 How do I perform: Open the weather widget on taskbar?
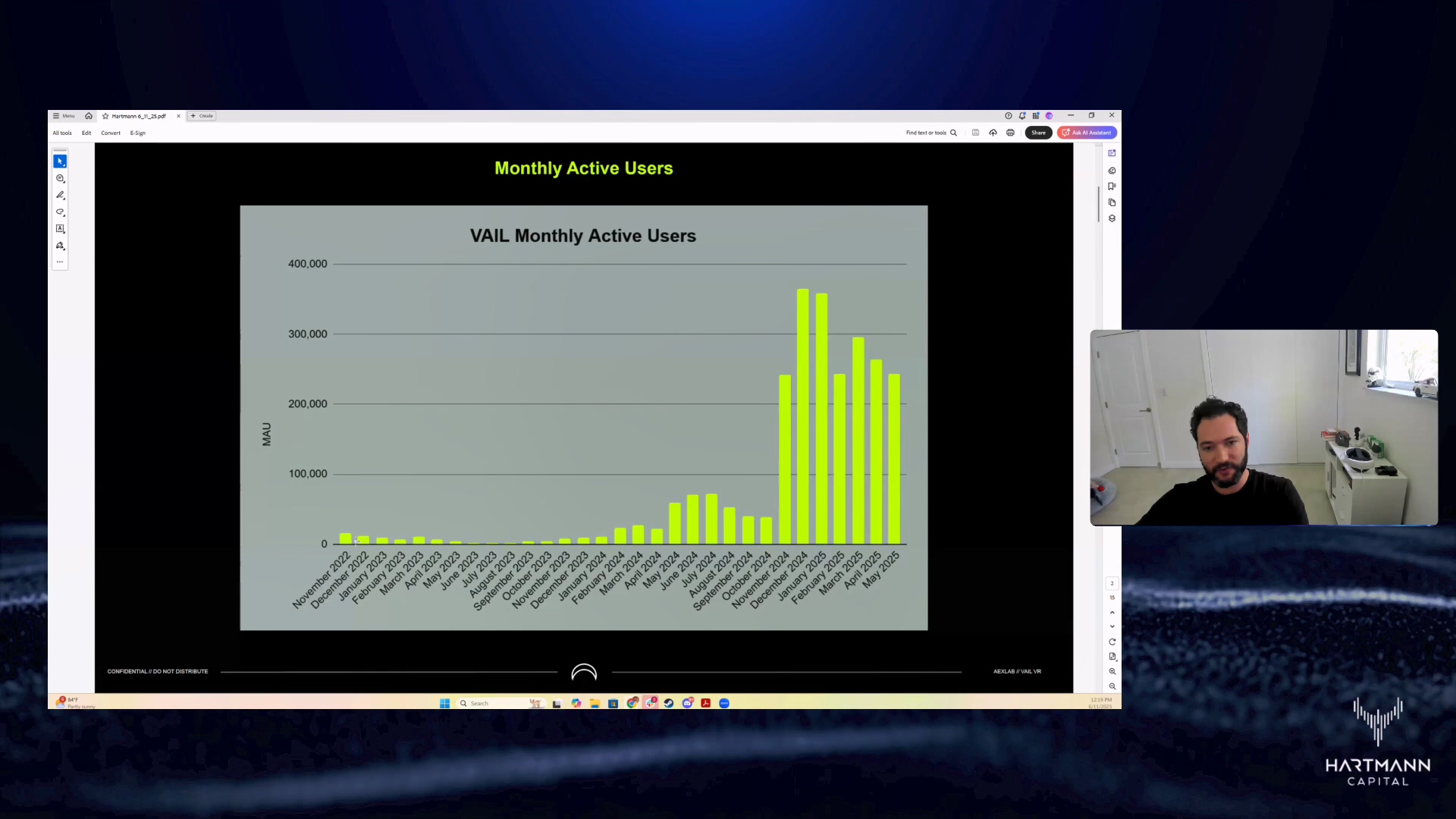pos(75,703)
